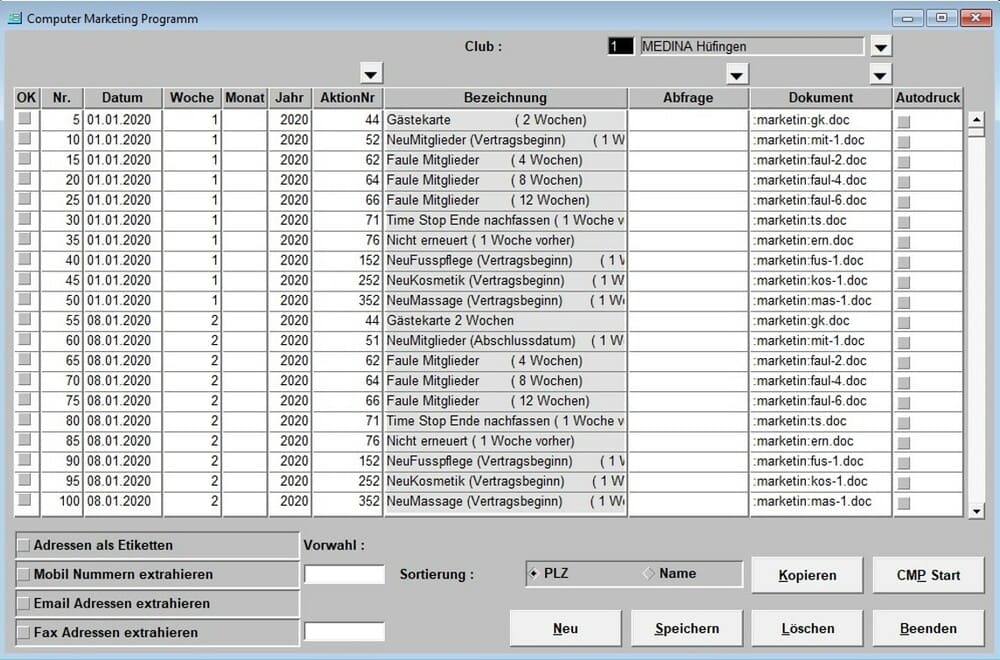The width and height of the screenshot is (1000, 660).
Task: Click the Vorwahl input field
Action: click(x=344, y=575)
